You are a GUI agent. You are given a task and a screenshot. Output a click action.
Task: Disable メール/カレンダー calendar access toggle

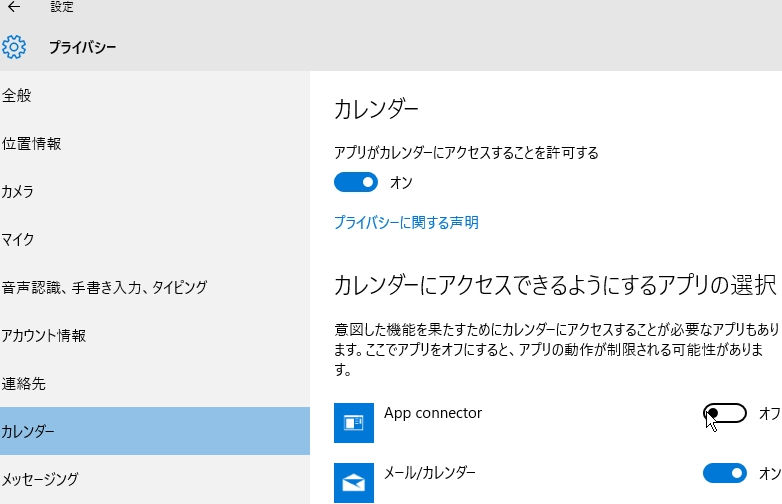pyautogui.click(x=725, y=473)
